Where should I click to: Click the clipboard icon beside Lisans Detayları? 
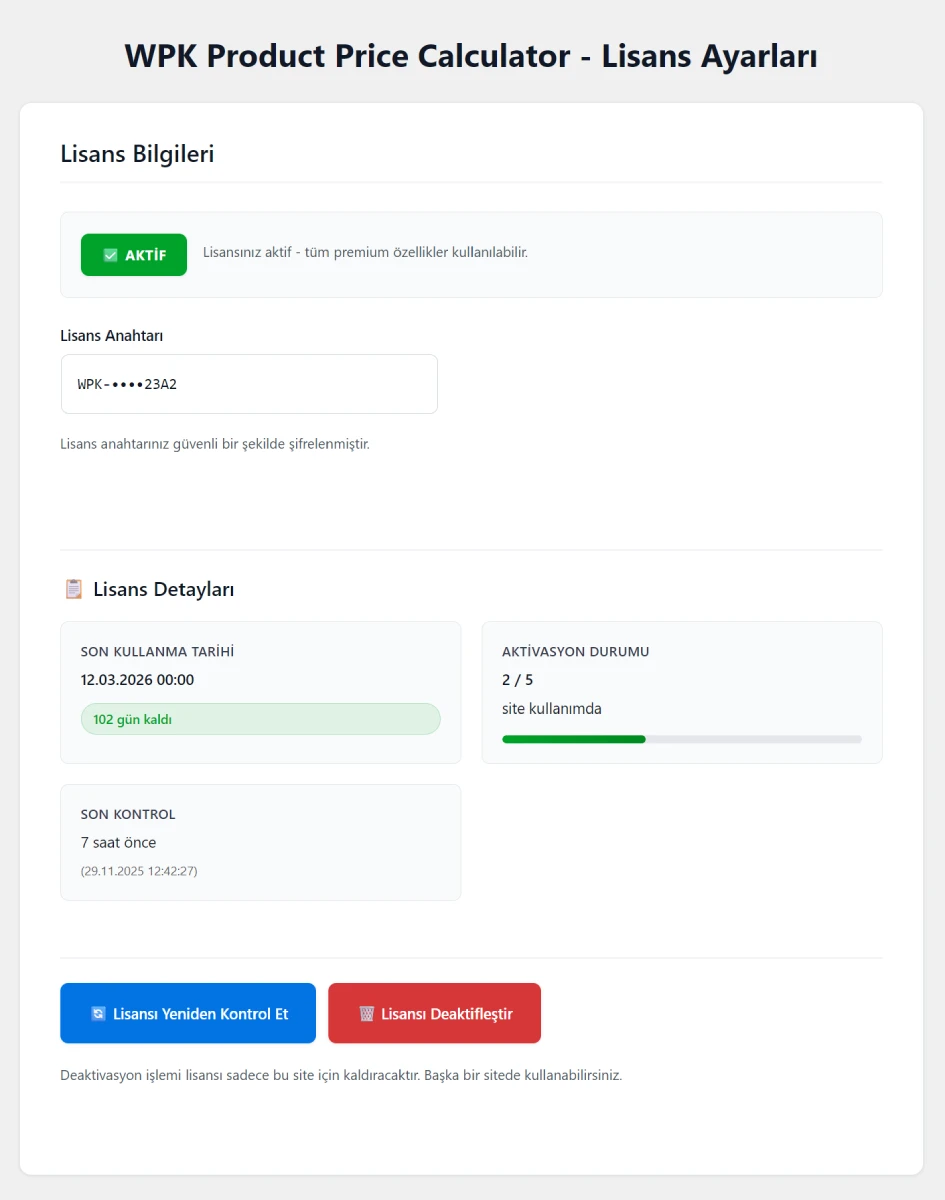tap(74, 589)
